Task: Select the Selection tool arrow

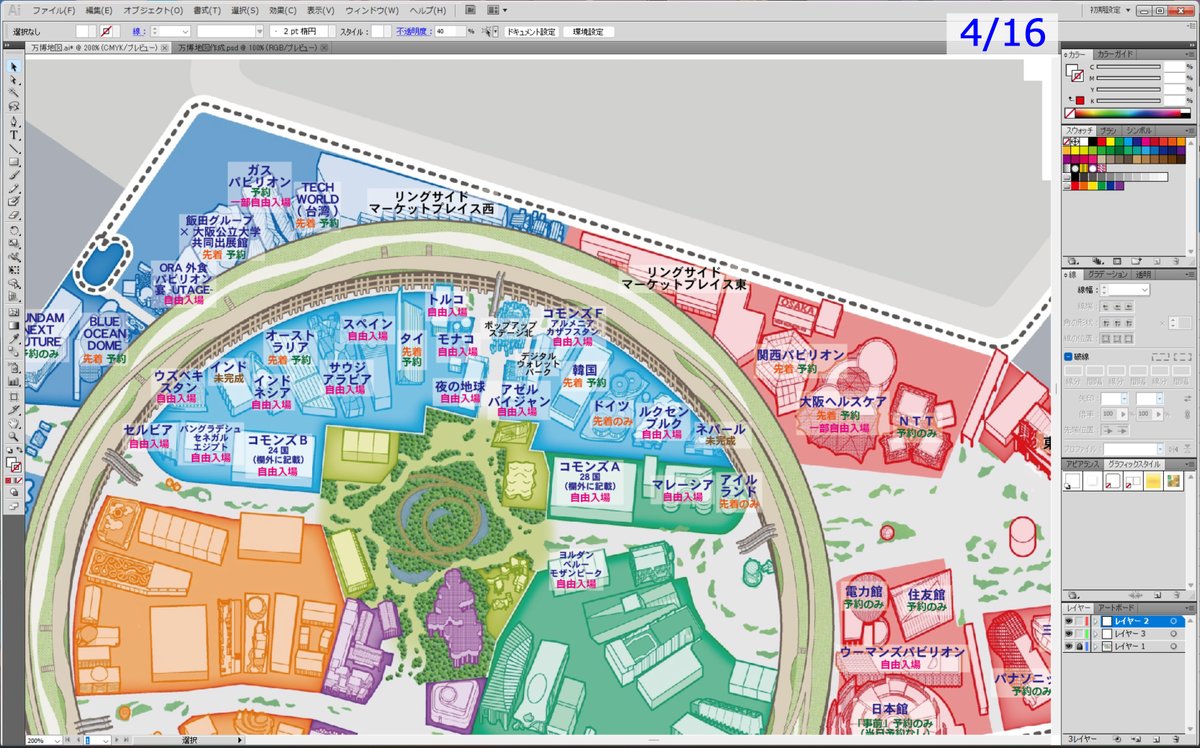Action: click(14, 67)
